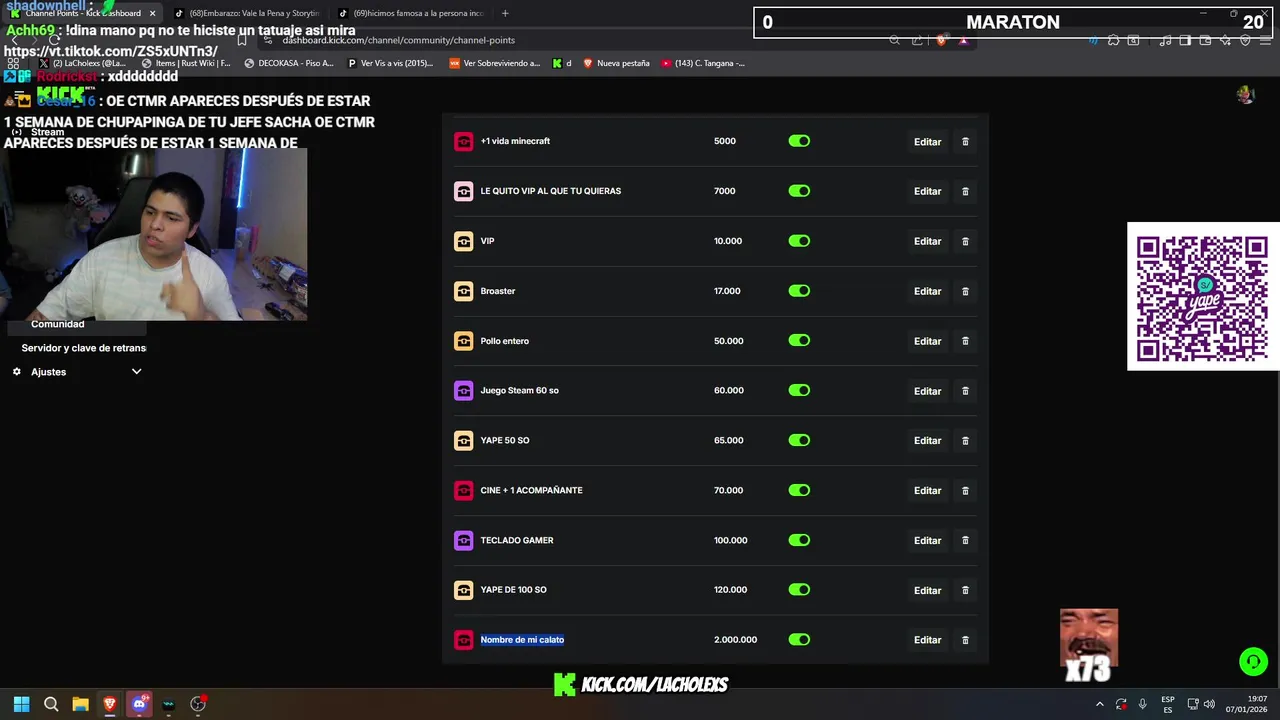Open the Brave wallet icon in toolbar
Screen dimensions: 1280x720
point(1205,40)
